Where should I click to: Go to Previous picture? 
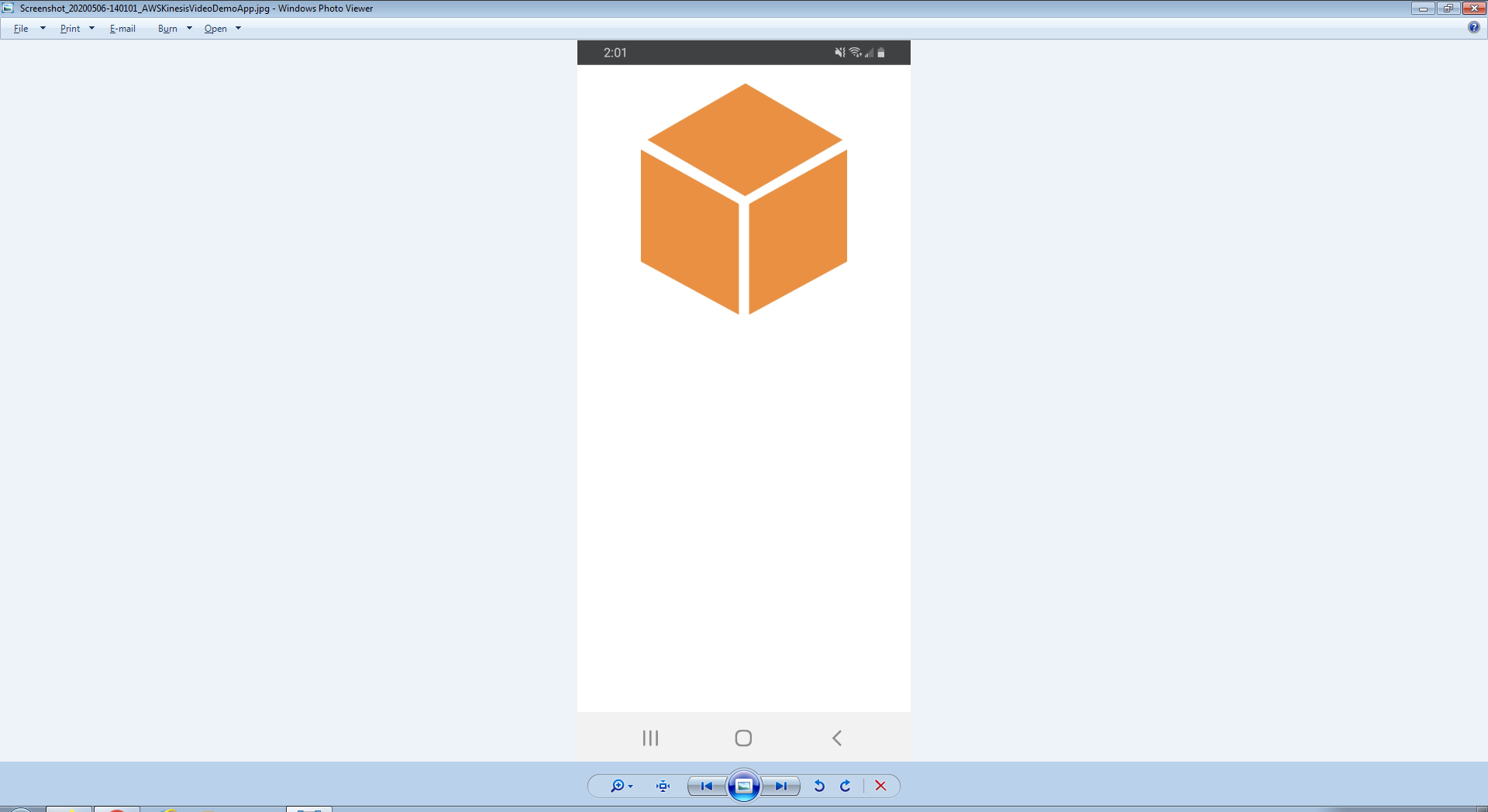706,786
